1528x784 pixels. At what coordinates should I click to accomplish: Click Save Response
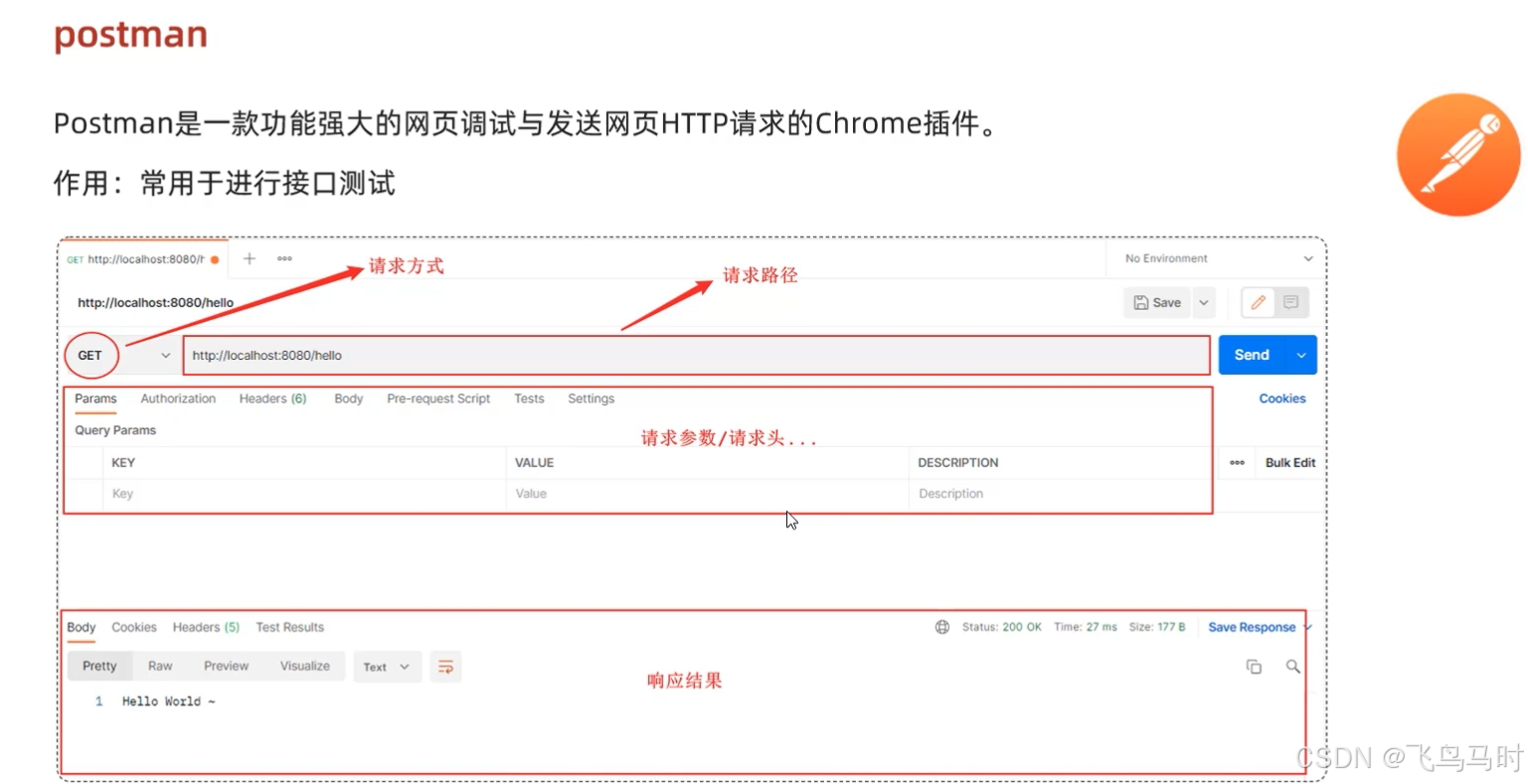pos(1252,627)
